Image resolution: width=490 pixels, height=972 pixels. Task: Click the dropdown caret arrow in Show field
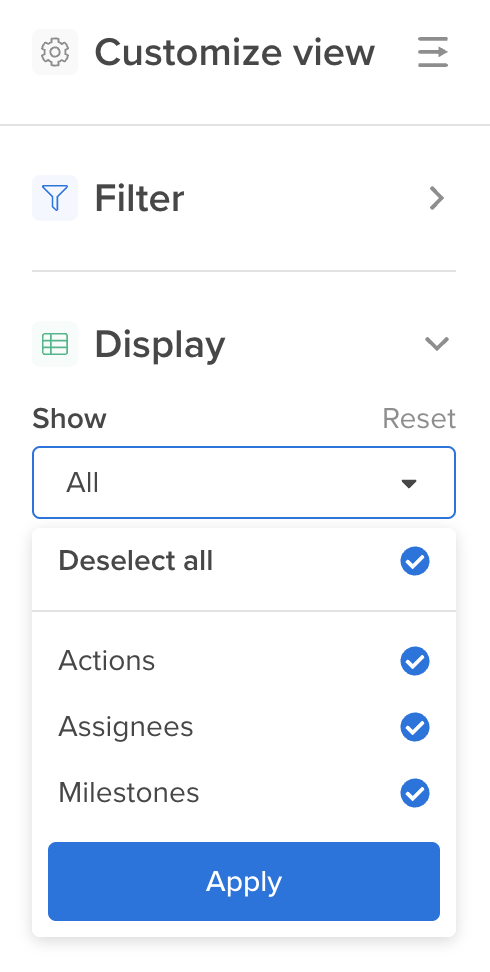tap(409, 483)
